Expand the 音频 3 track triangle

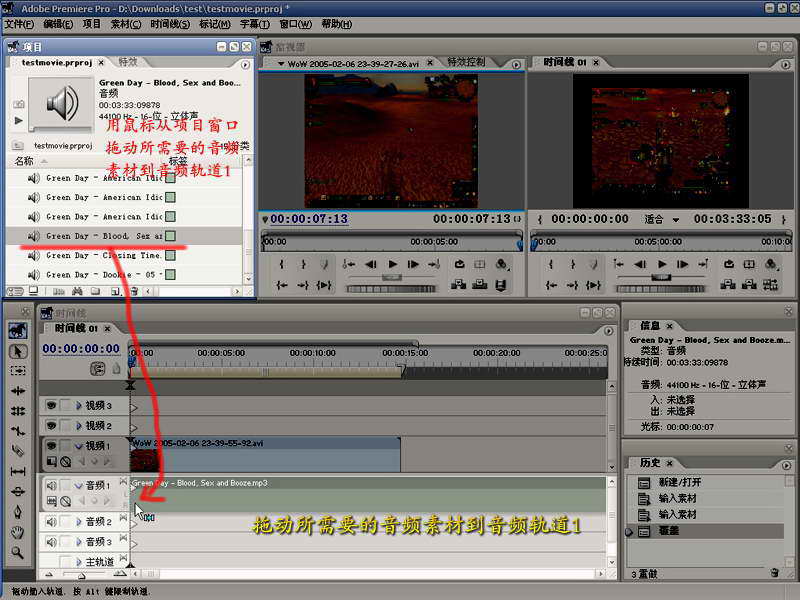click(79, 541)
